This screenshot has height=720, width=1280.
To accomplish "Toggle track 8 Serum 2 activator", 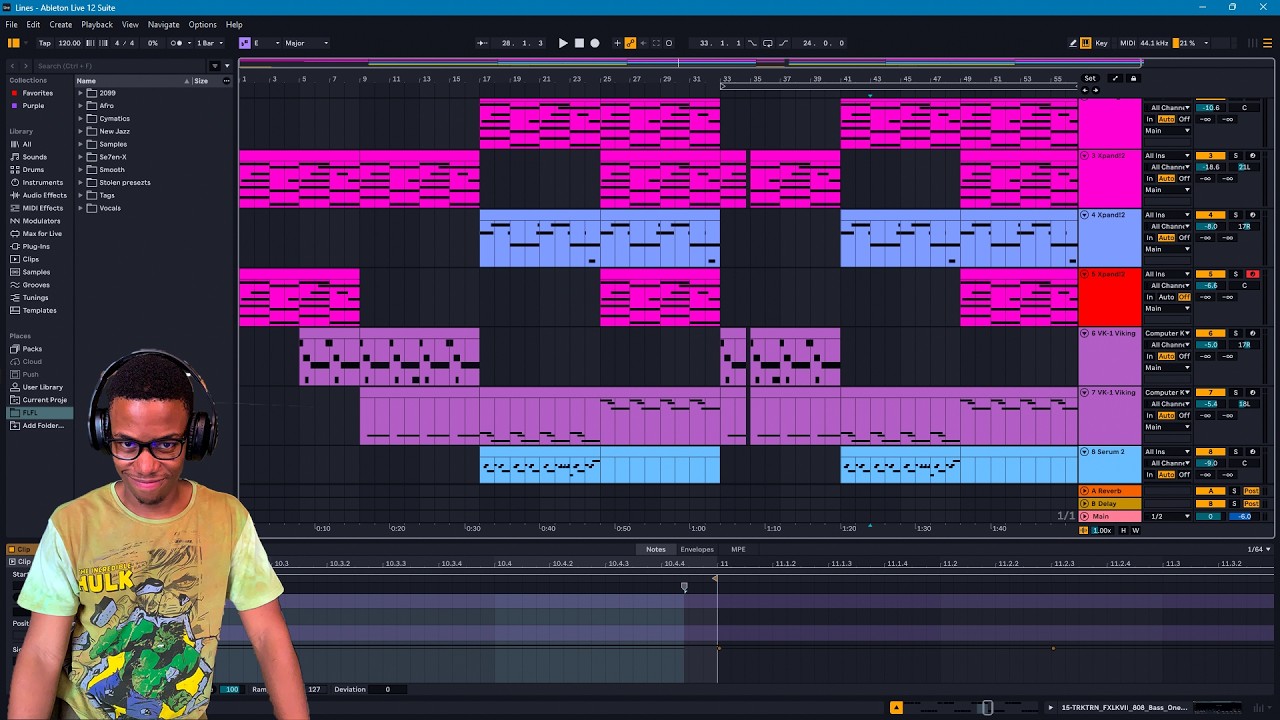I will coord(1210,451).
